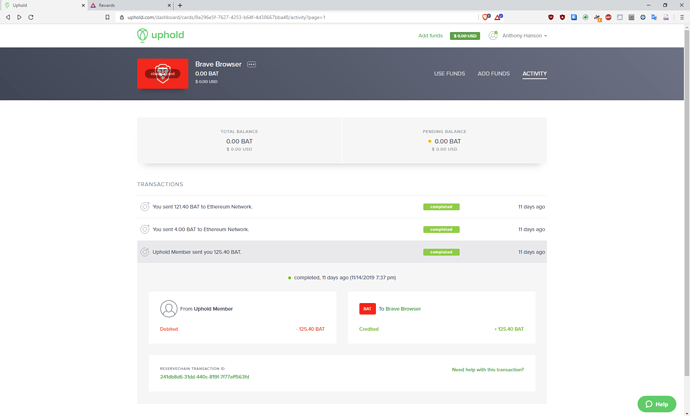Click the completed badge on 4.00 BAT row

click(441, 229)
